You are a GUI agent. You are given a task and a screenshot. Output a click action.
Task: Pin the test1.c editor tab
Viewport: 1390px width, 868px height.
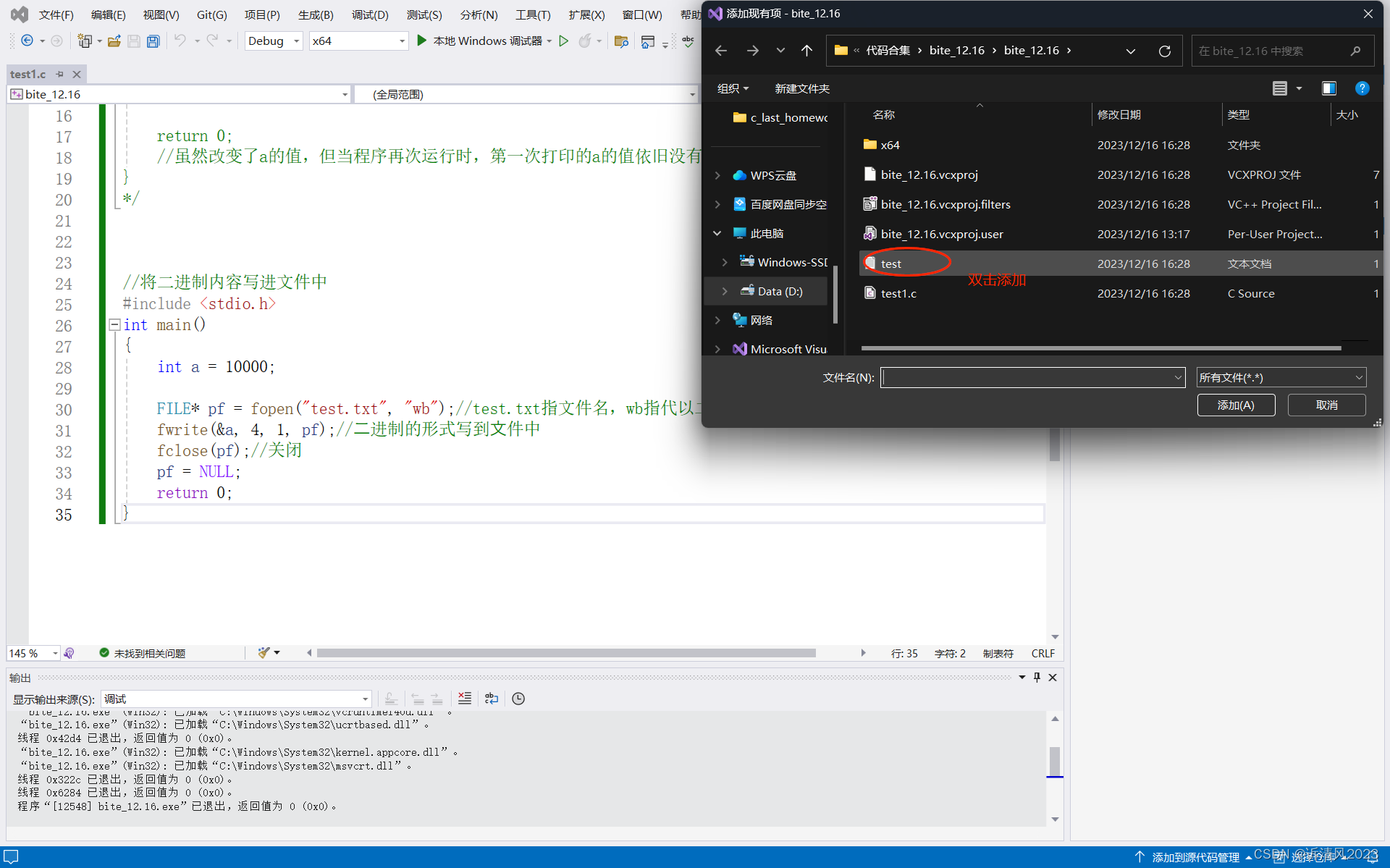[60, 74]
